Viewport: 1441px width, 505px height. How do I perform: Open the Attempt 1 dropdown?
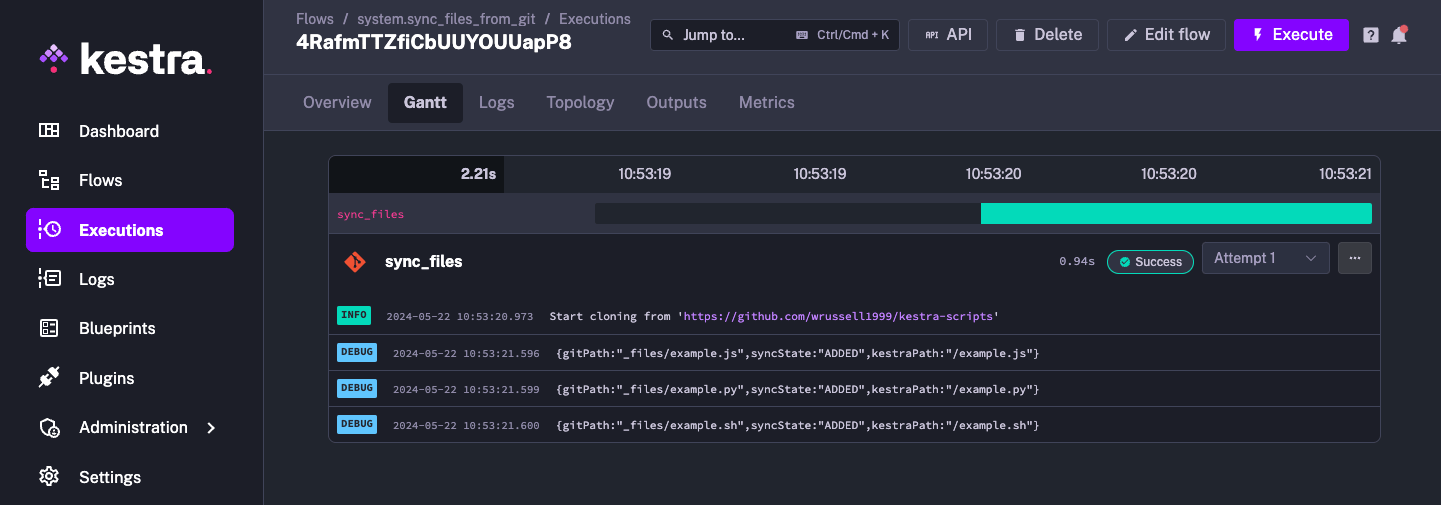1265,258
